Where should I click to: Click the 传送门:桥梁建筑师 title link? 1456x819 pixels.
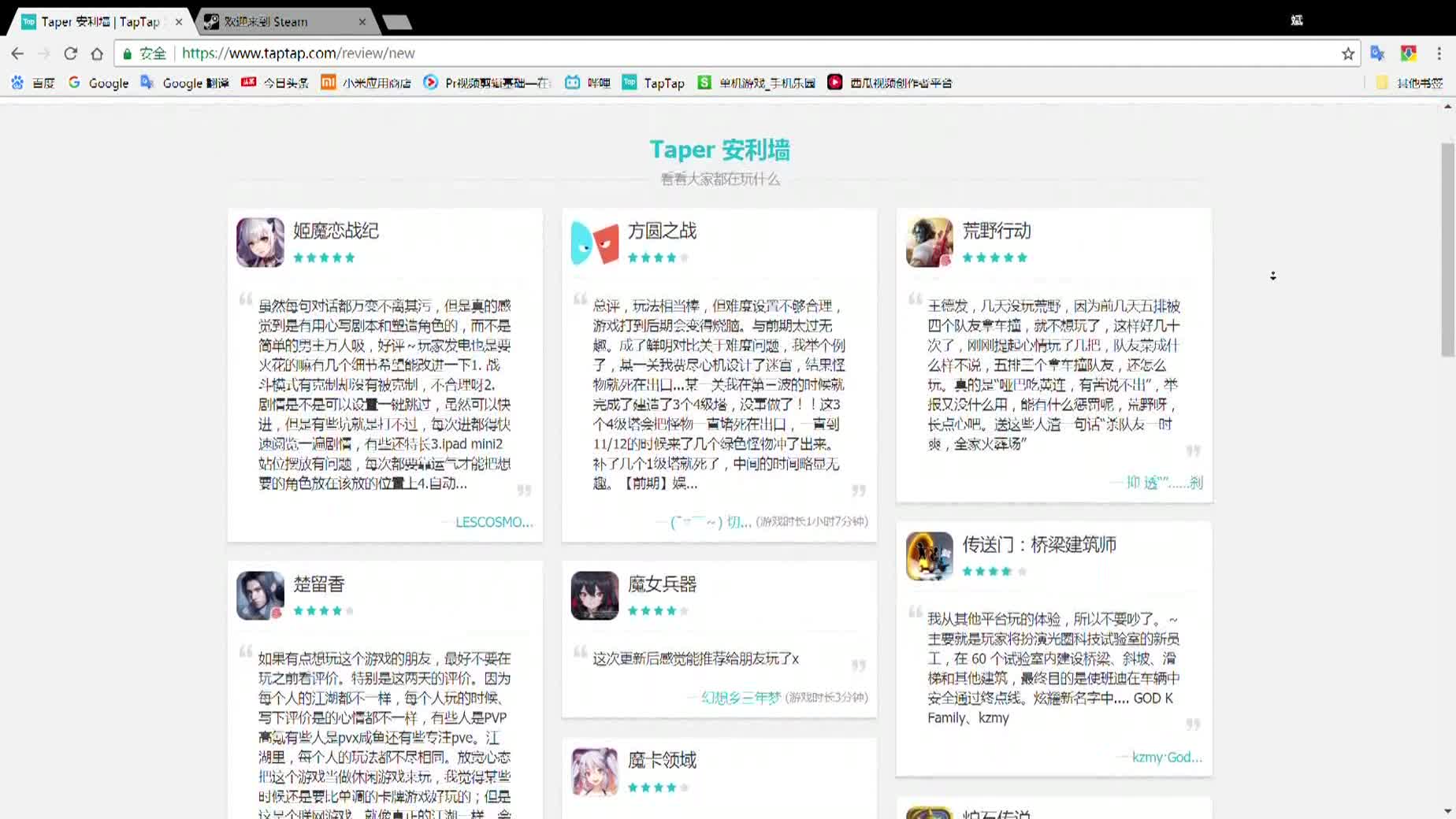coord(1039,544)
